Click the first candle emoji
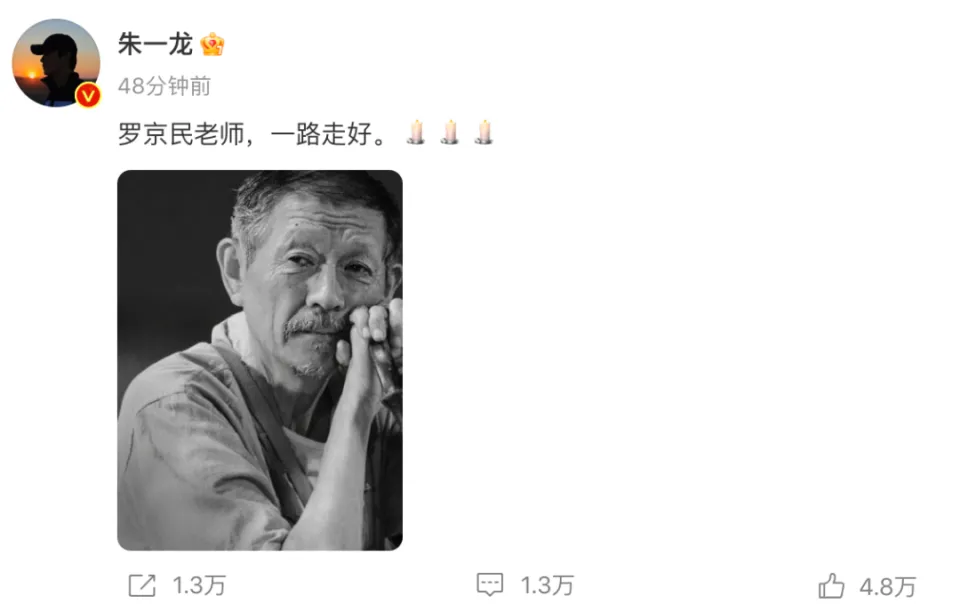The image size is (960, 612). 416,132
